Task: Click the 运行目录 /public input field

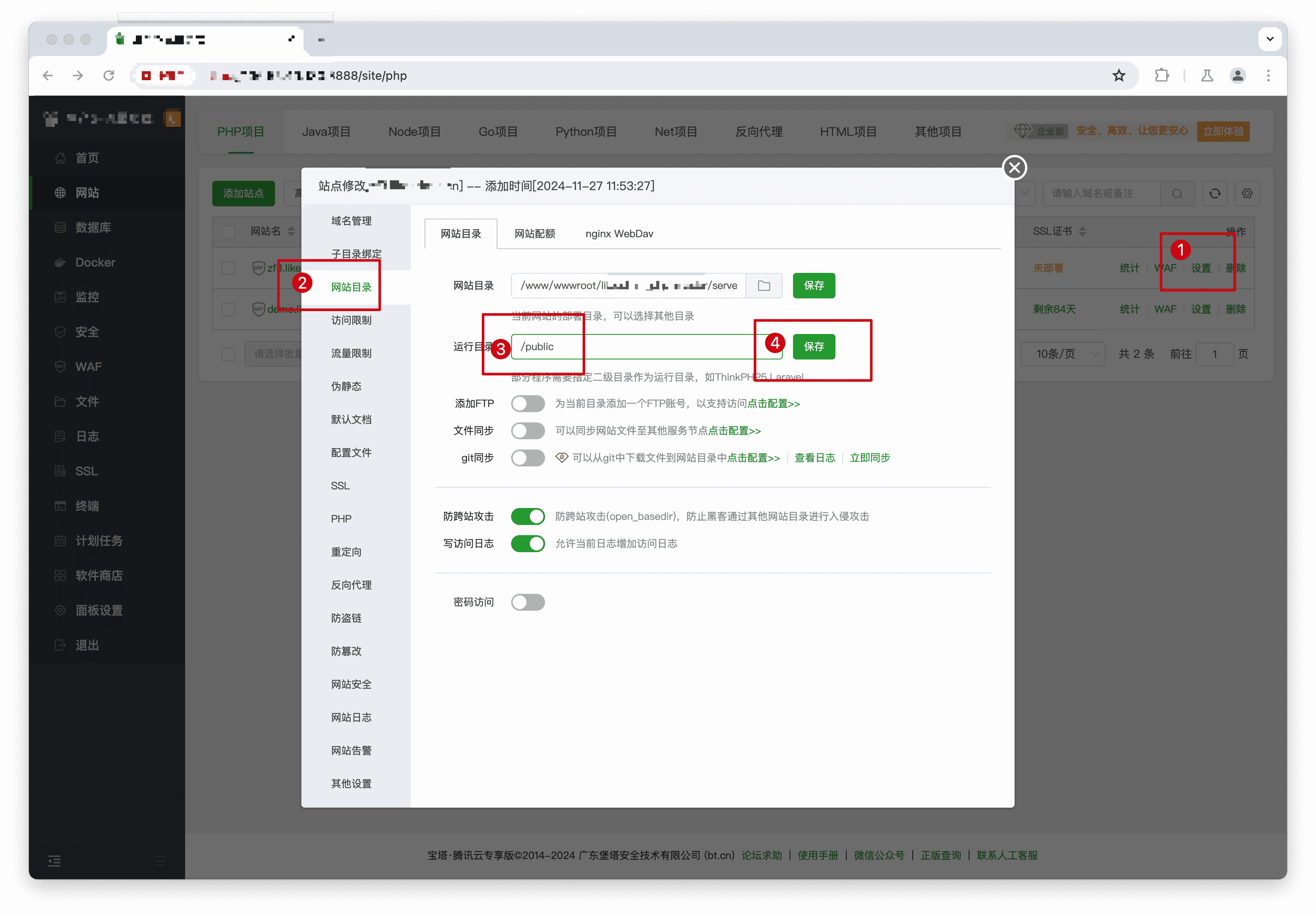Action: click(646, 347)
